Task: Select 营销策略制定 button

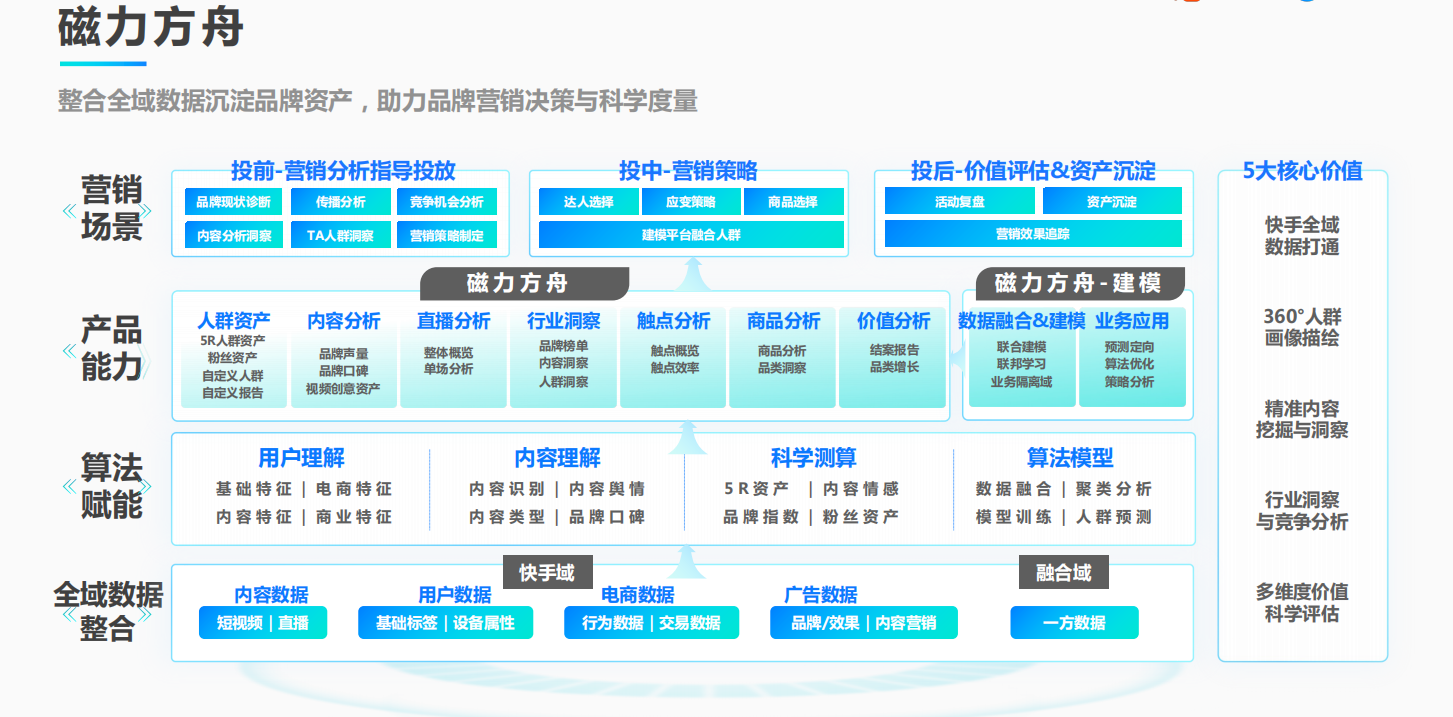Action: click(447, 235)
